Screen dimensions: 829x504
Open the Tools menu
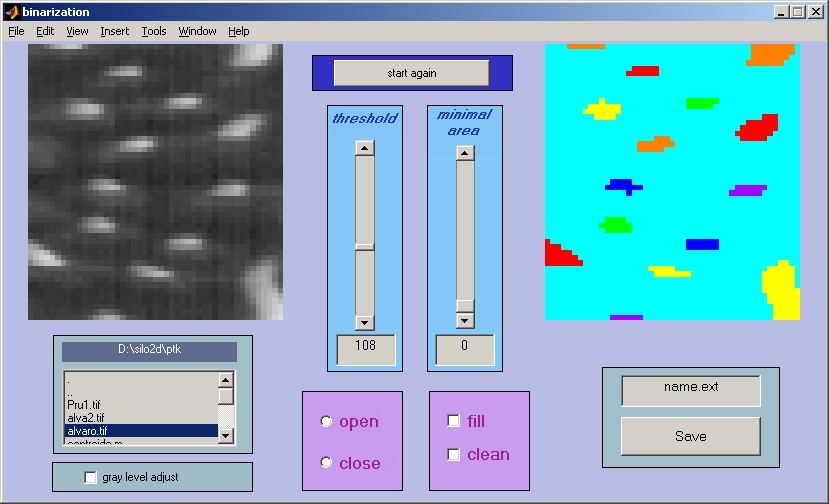tap(154, 31)
